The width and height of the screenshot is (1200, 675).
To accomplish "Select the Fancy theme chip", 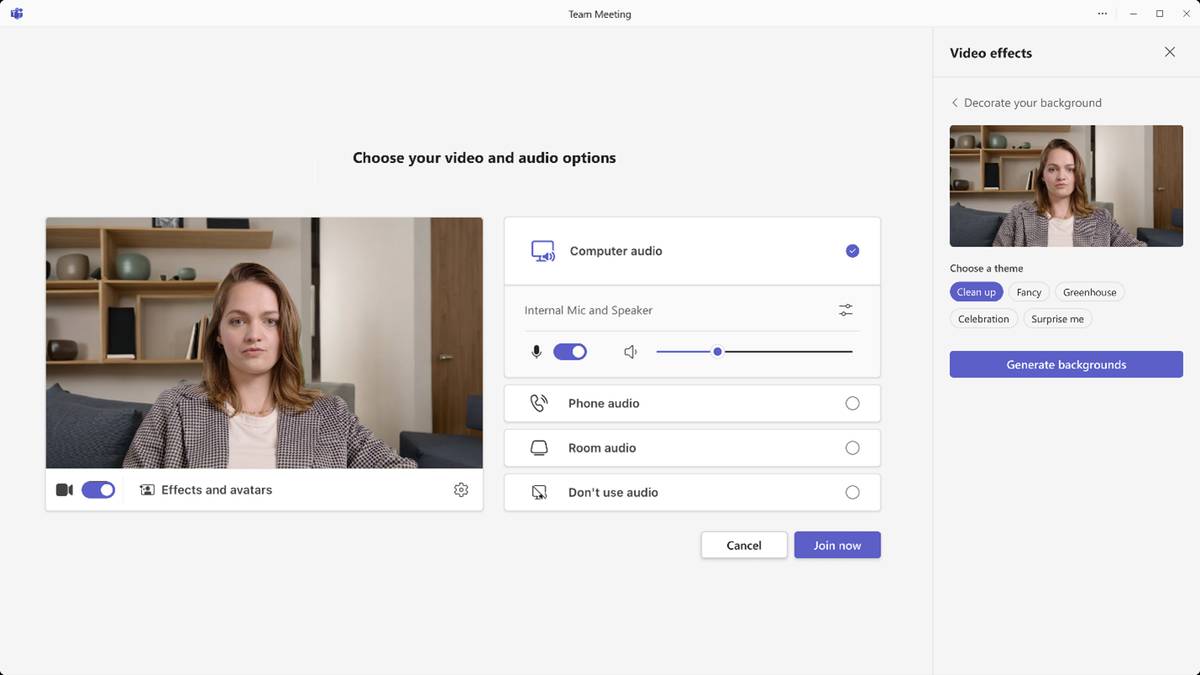I will coord(1029,292).
